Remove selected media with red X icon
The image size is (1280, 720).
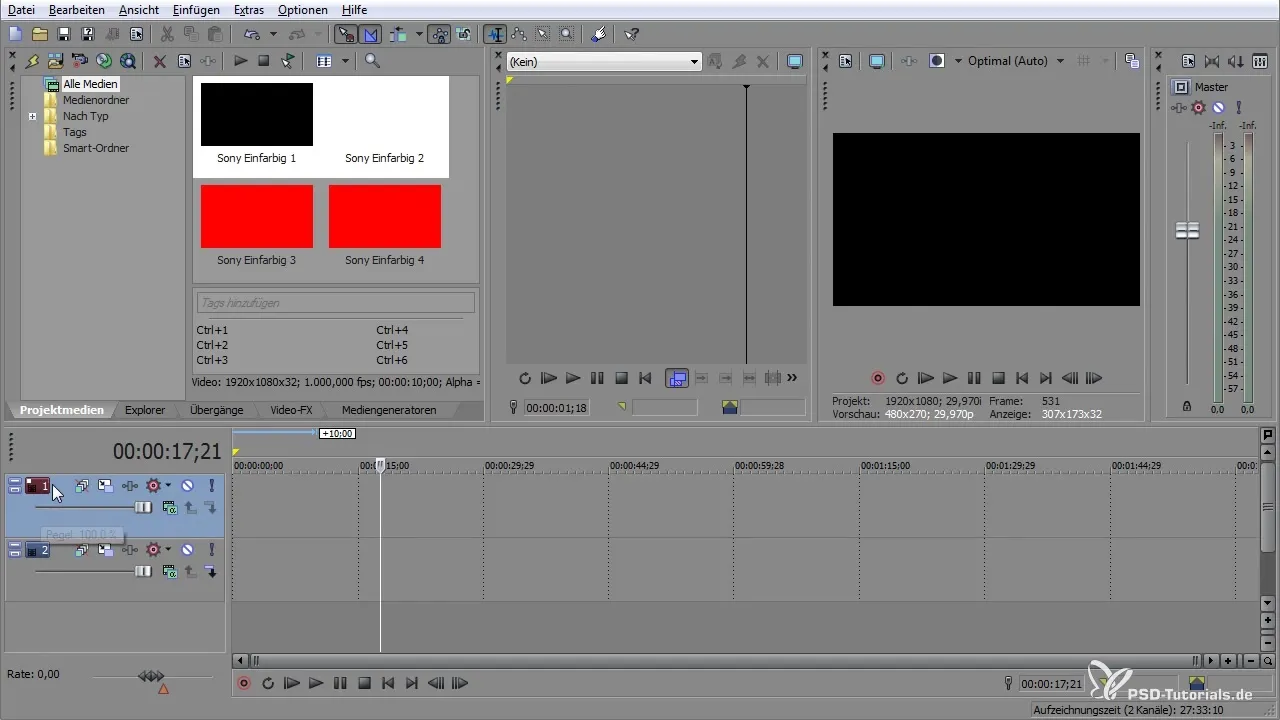point(159,61)
